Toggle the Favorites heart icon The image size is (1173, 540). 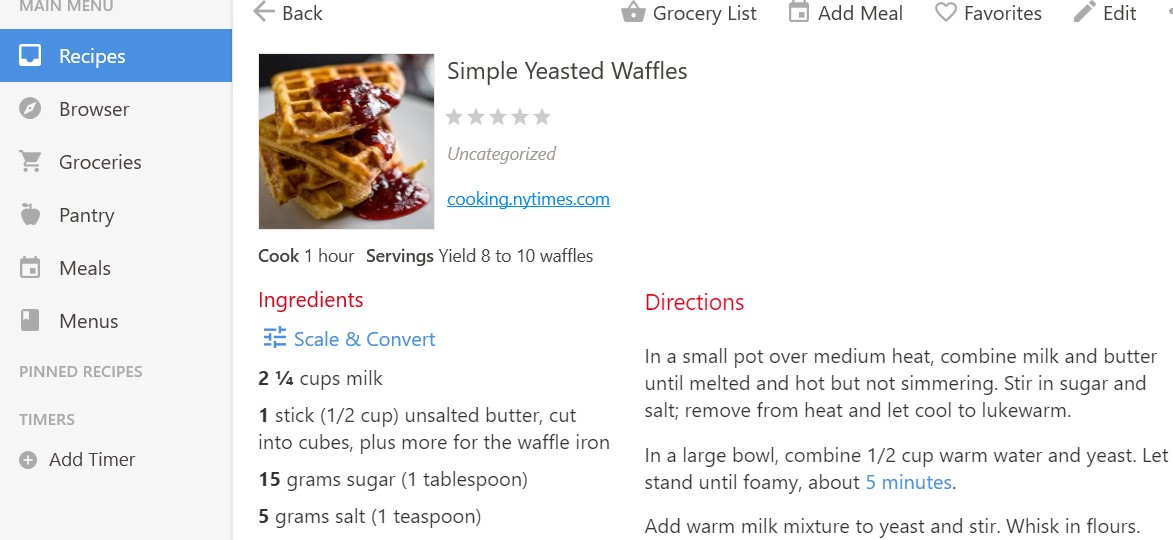pos(945,12)
